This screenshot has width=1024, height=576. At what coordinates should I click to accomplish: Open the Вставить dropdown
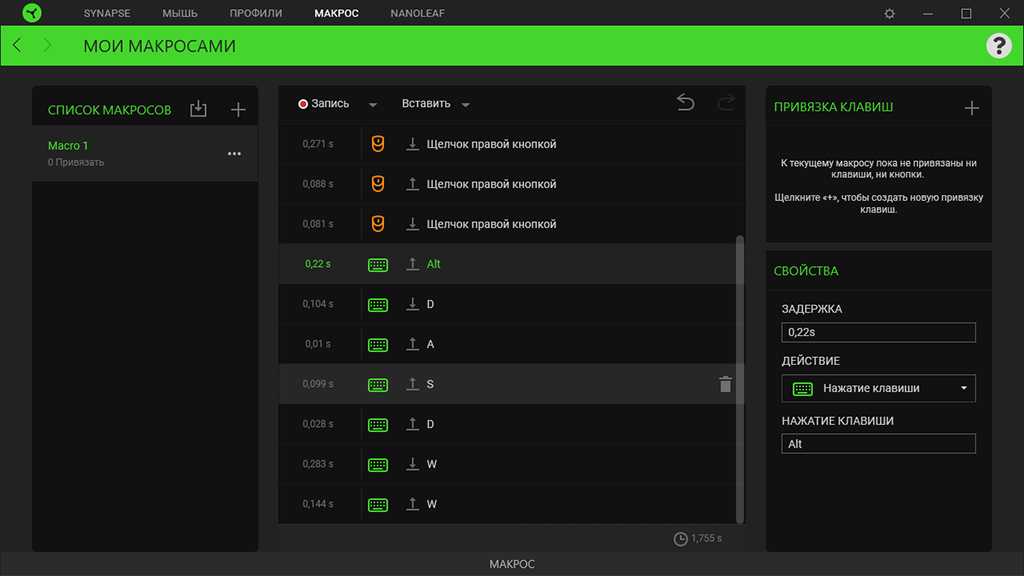[435, 104]
